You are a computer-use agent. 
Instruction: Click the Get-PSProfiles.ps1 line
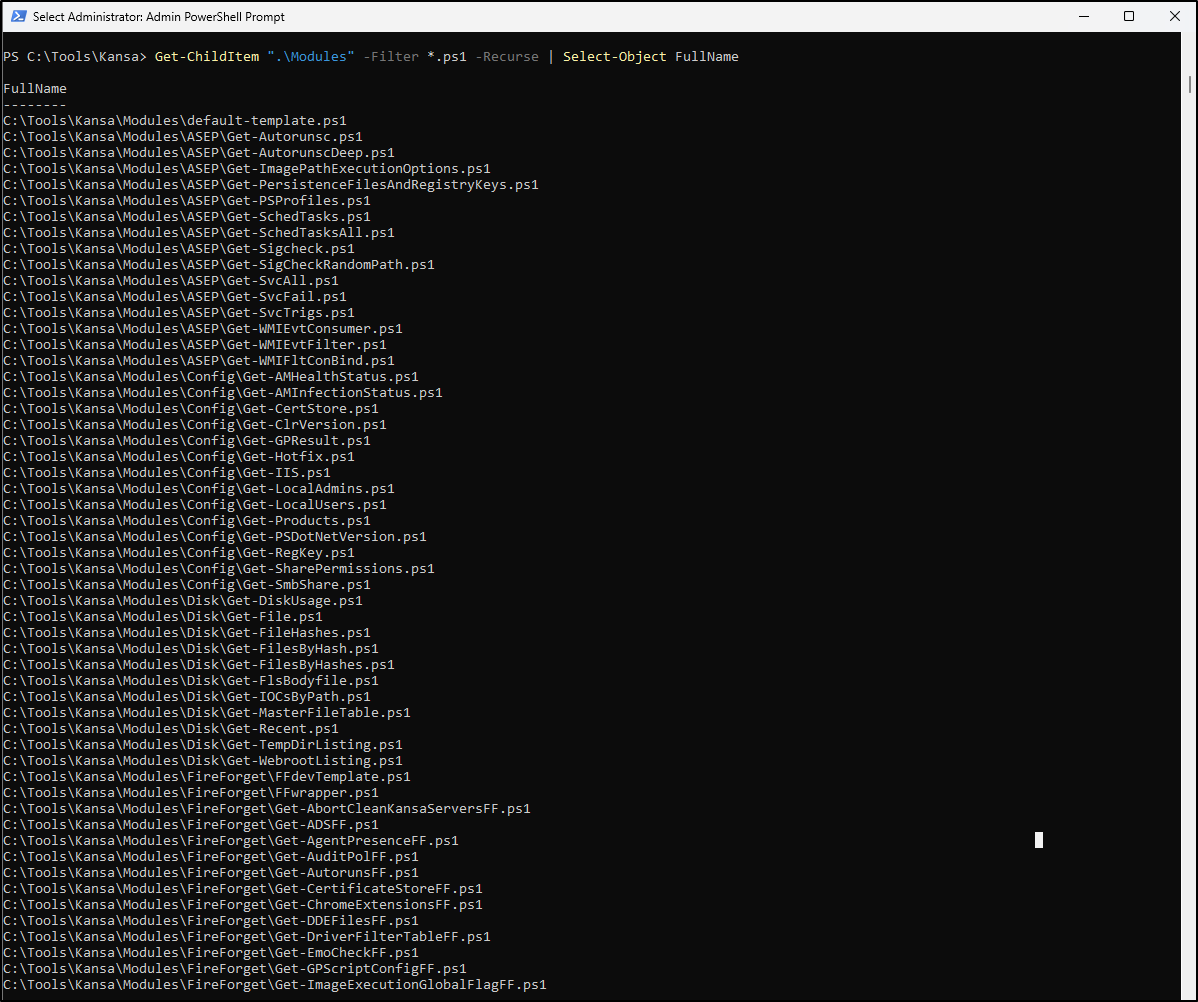click(x=187, y=201)
